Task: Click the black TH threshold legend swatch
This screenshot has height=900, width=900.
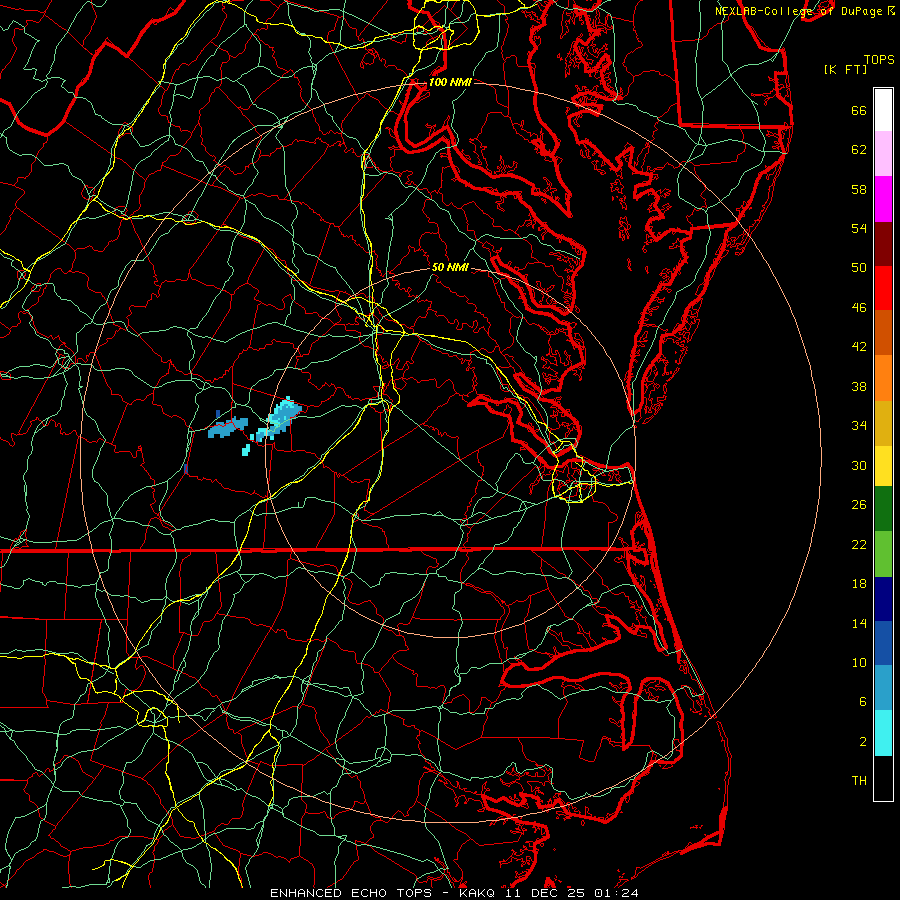Action: tap(883, 778)
